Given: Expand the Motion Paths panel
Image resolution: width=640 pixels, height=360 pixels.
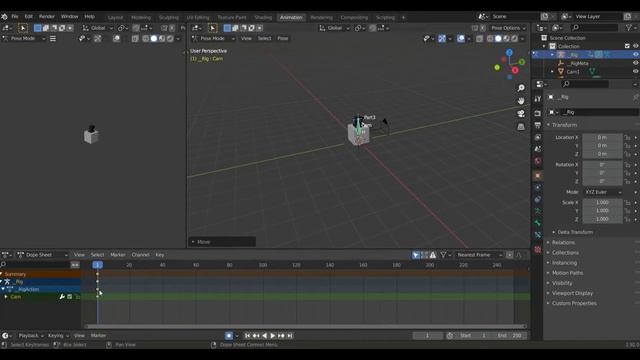Looking at the screenshot, I should 567,273.
